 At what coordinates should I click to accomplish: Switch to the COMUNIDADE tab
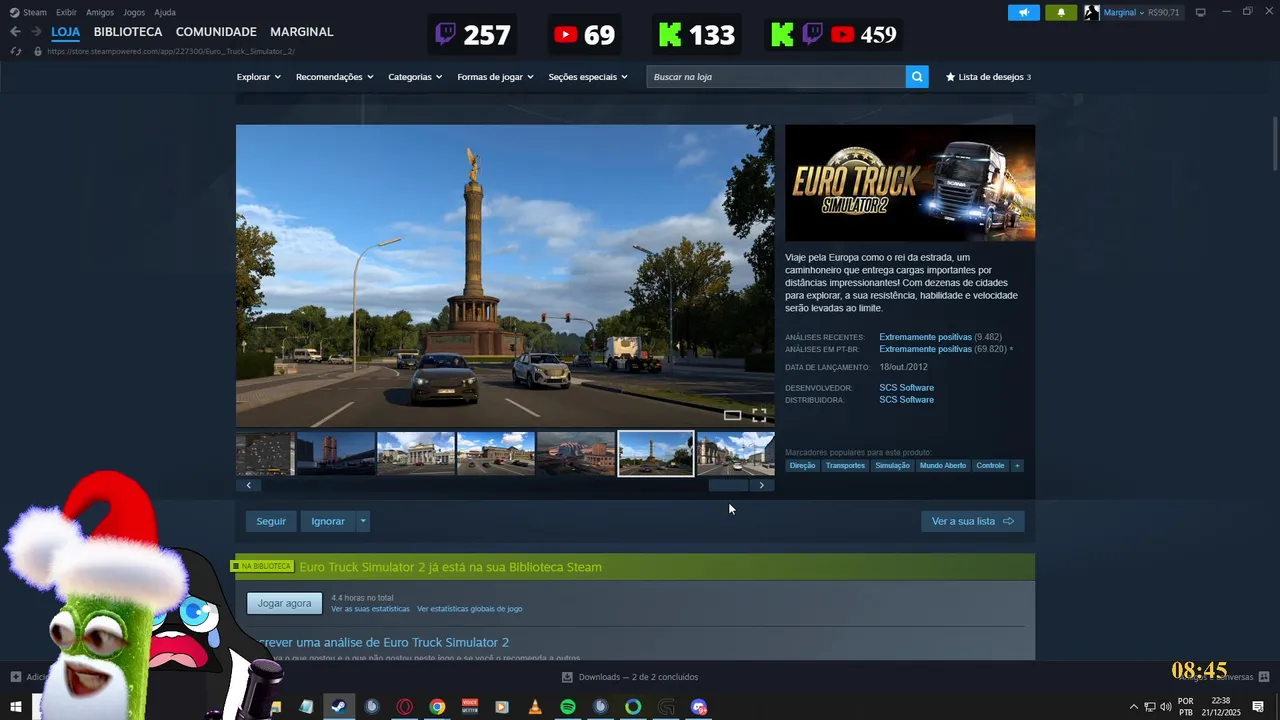[x=216, y=32]
